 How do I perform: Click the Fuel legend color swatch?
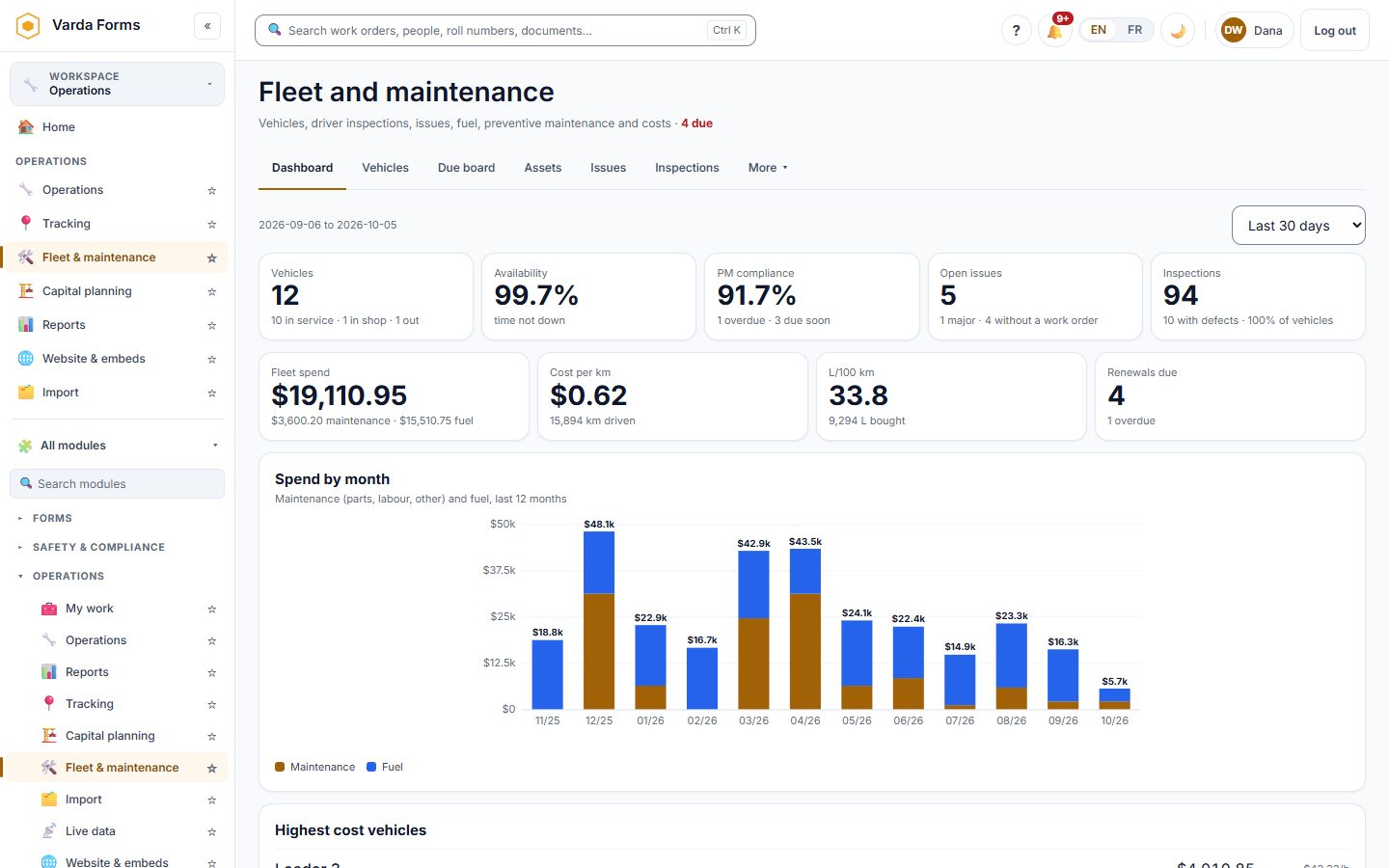[x=371, y=767]
